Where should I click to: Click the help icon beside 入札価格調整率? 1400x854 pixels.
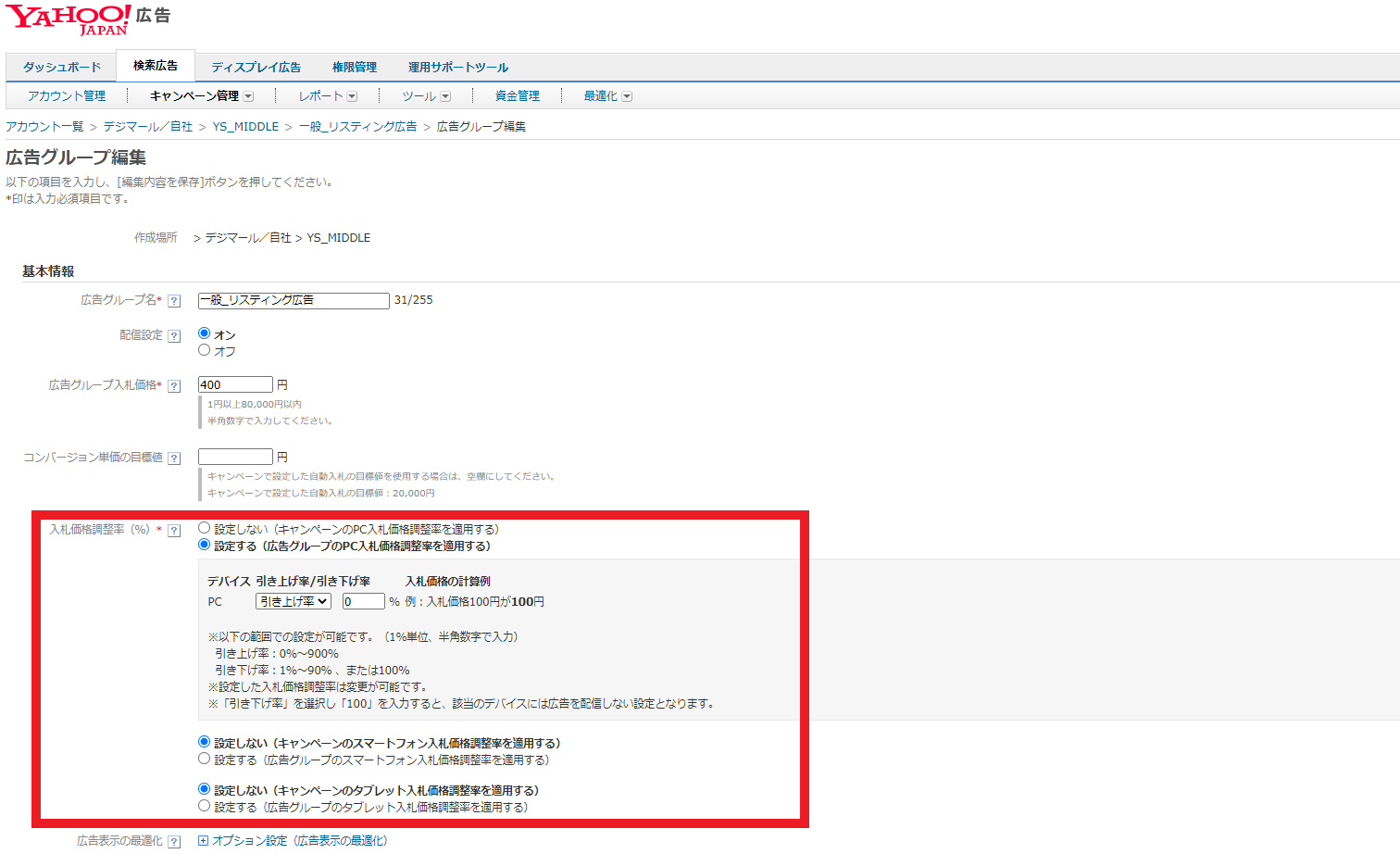click(x=174, y=531)
